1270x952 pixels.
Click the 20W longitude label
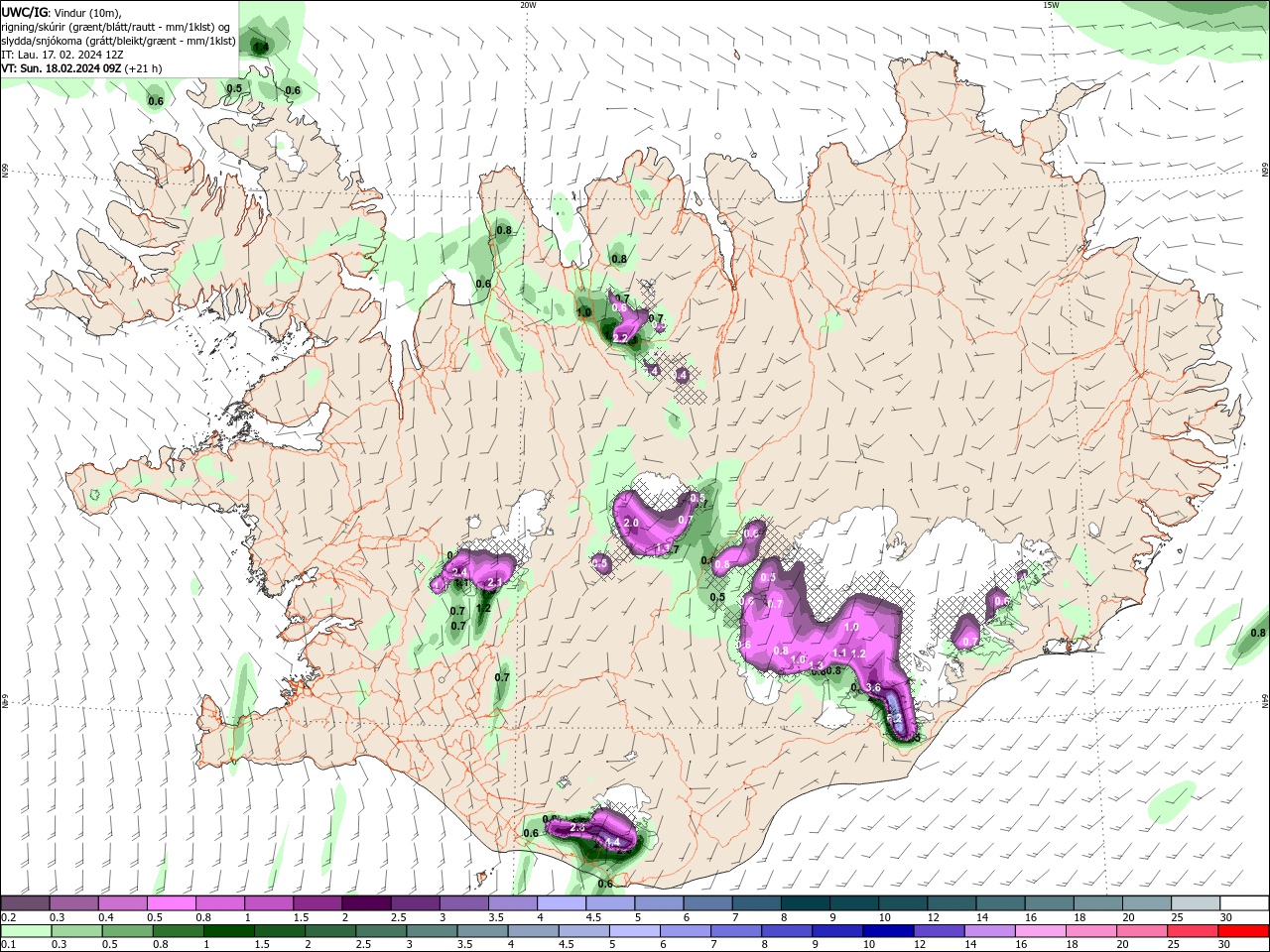[528, 5]
